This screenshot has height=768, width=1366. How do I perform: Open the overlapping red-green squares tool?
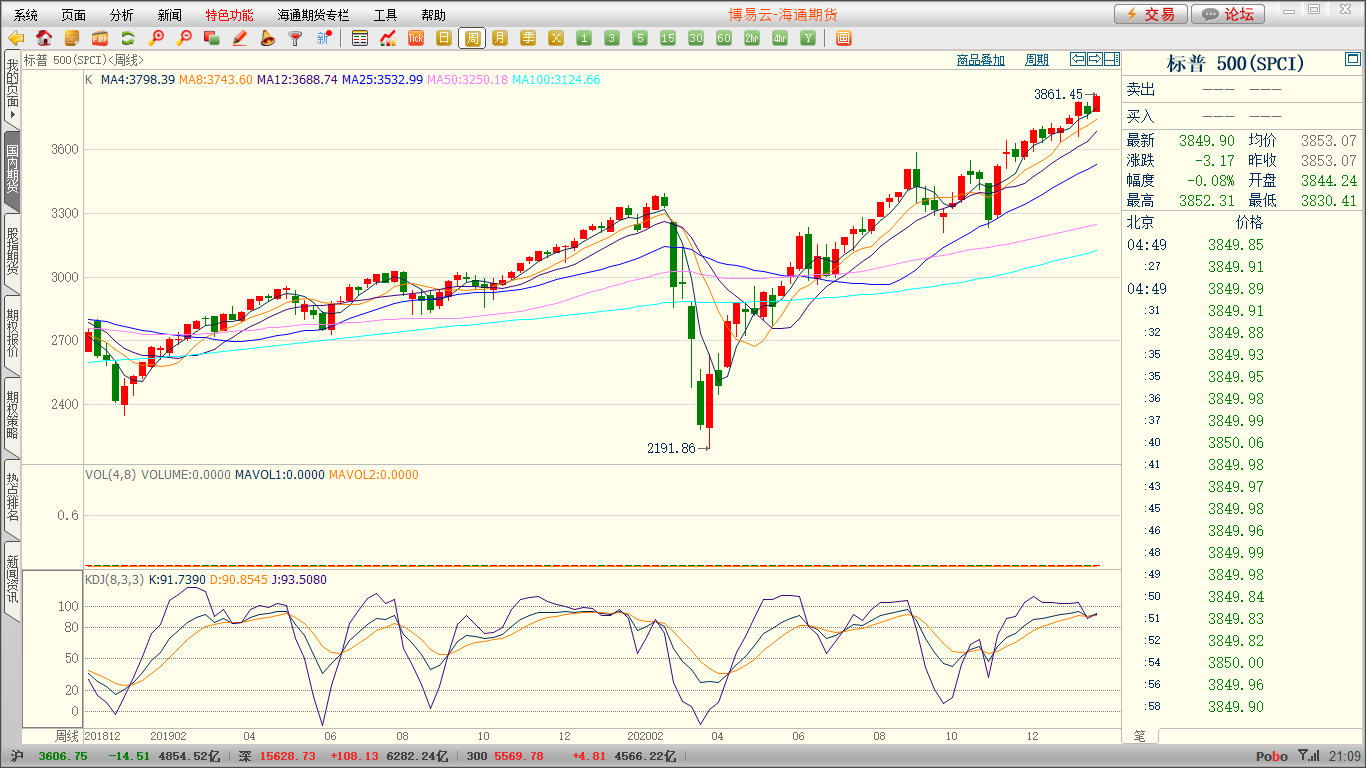point(211,39)
